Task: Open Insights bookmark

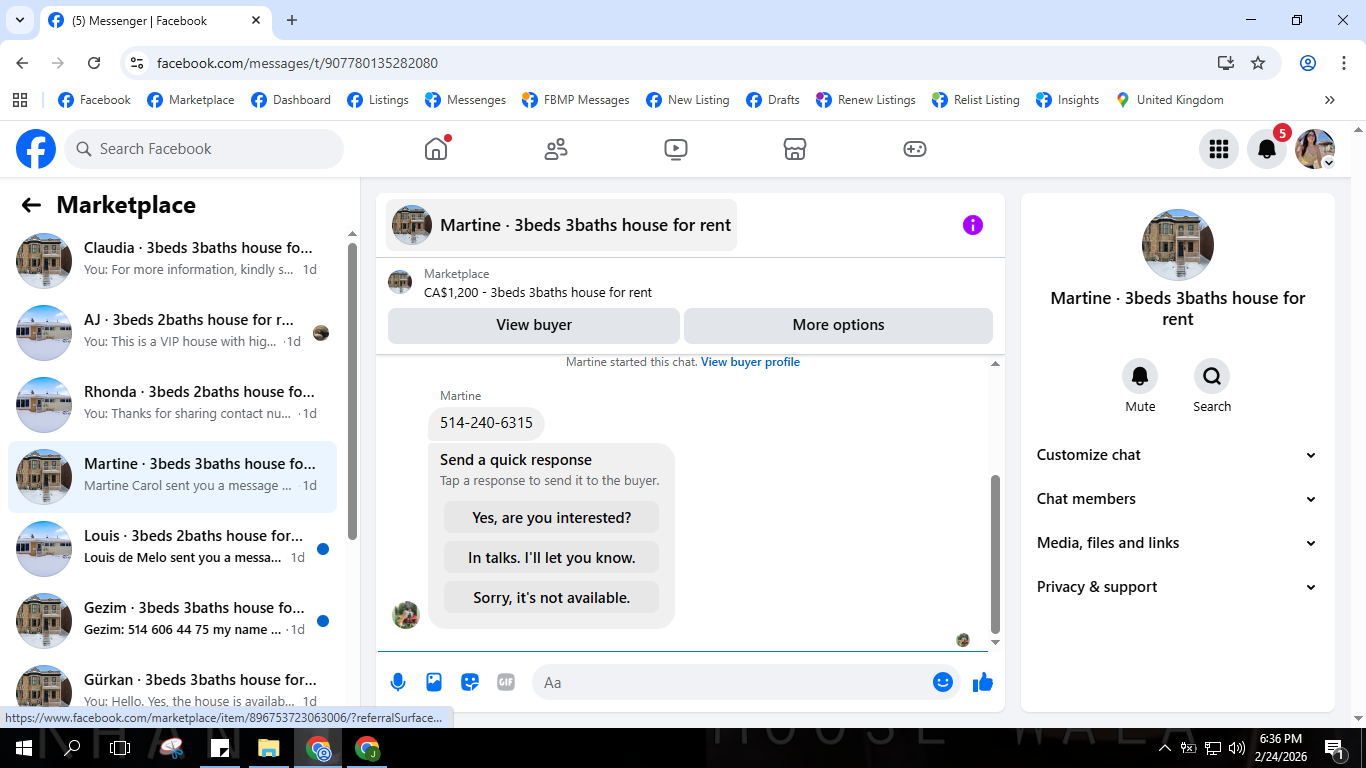Action: 1068,100
